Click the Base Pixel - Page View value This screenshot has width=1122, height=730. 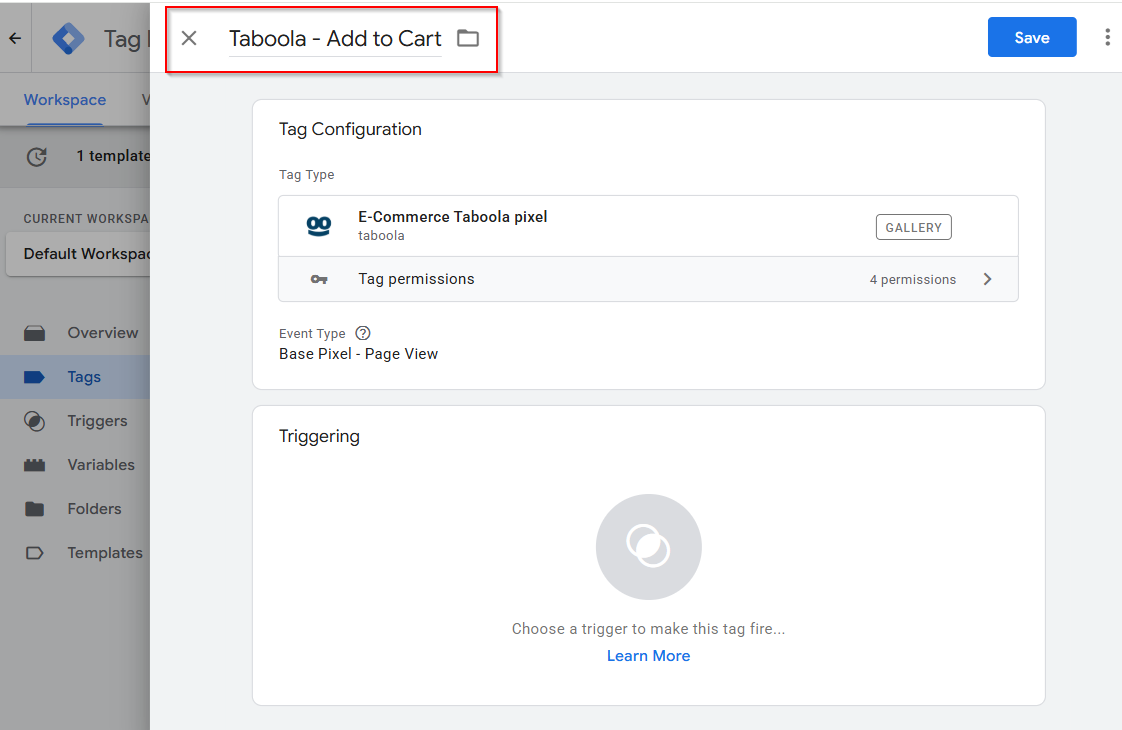(358, 354)
